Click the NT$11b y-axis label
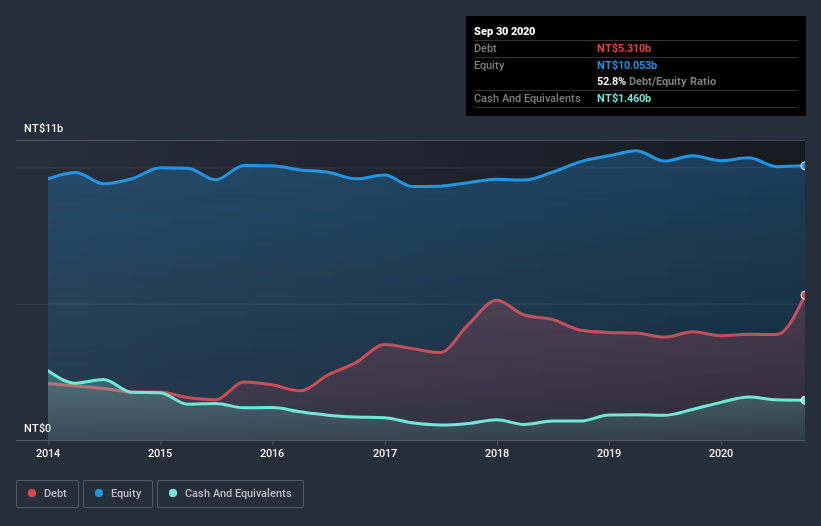The image size is (821, 526). 43,128
